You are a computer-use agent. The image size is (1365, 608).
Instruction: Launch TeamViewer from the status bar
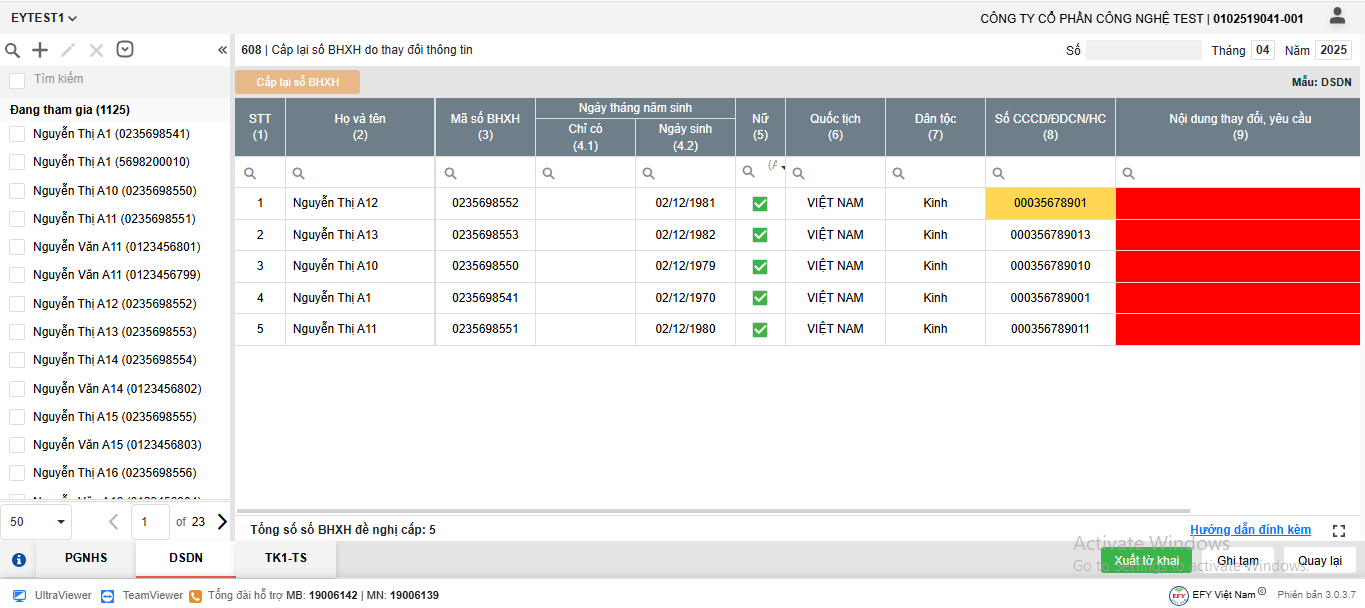pyautogui.click(x=143, y=595)
